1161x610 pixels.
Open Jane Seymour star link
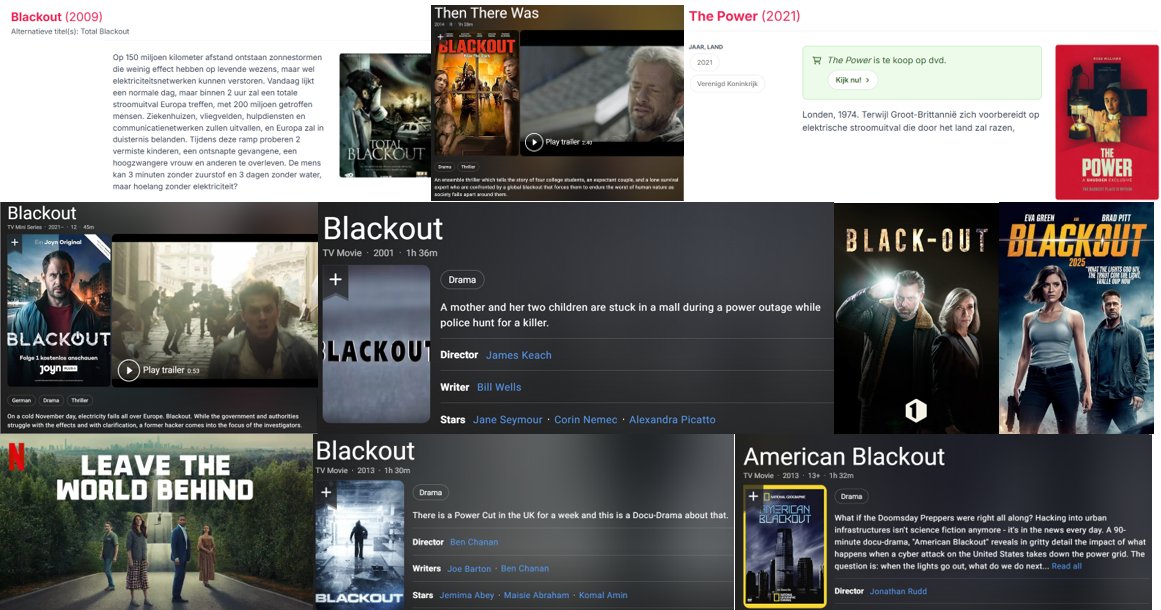click(508, 420)
